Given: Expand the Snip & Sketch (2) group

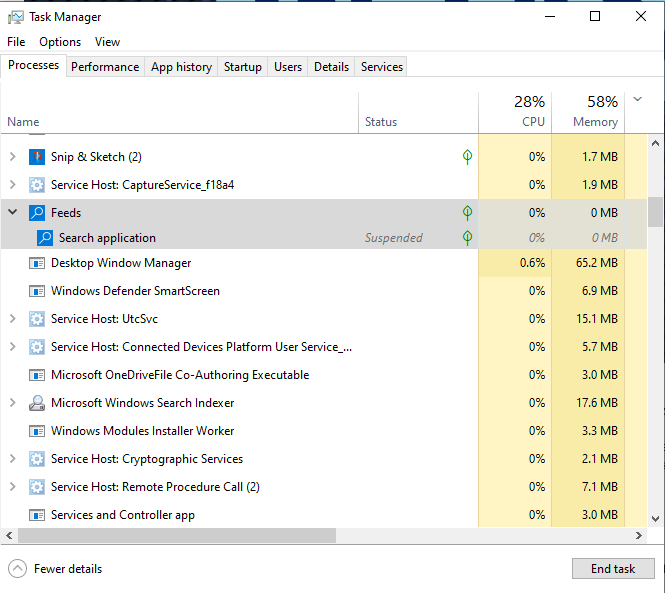Looking at the screenshot, I should (13, 157).
